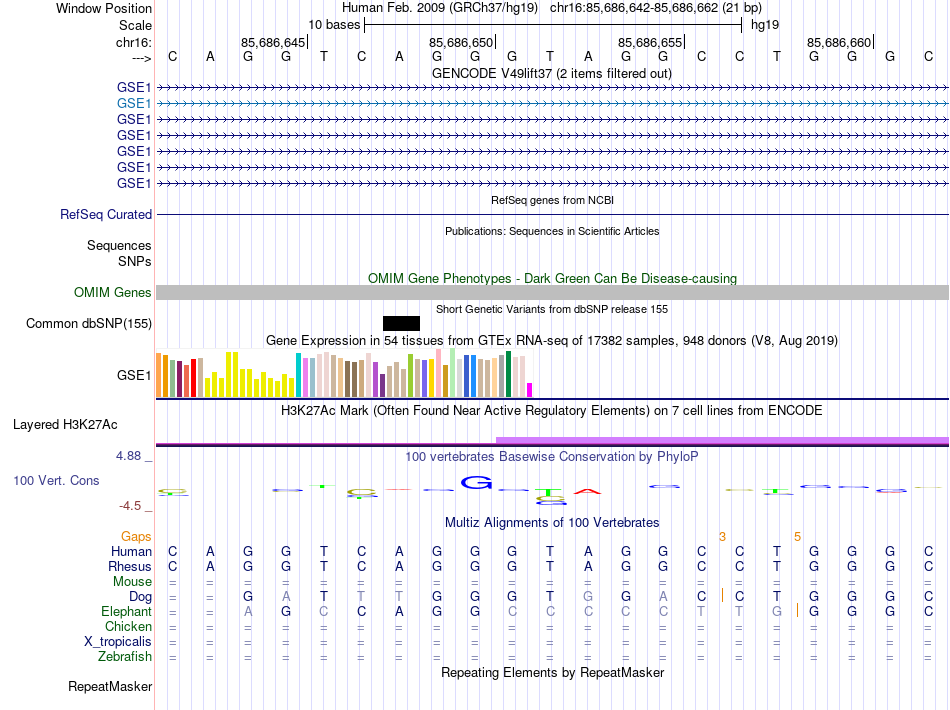Image resolution: width=950 pixels, height=710 pixels.
Task: Click the large blue G in PhyloP logo
Action: click(478, 483)
